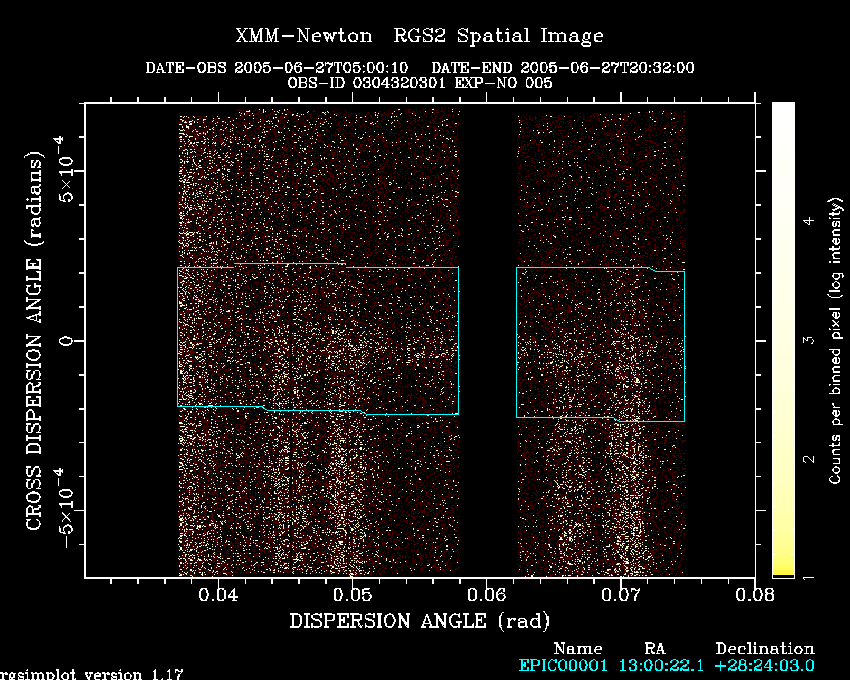
Task: Click the colorbar value 1
Action: pos(809,577)
